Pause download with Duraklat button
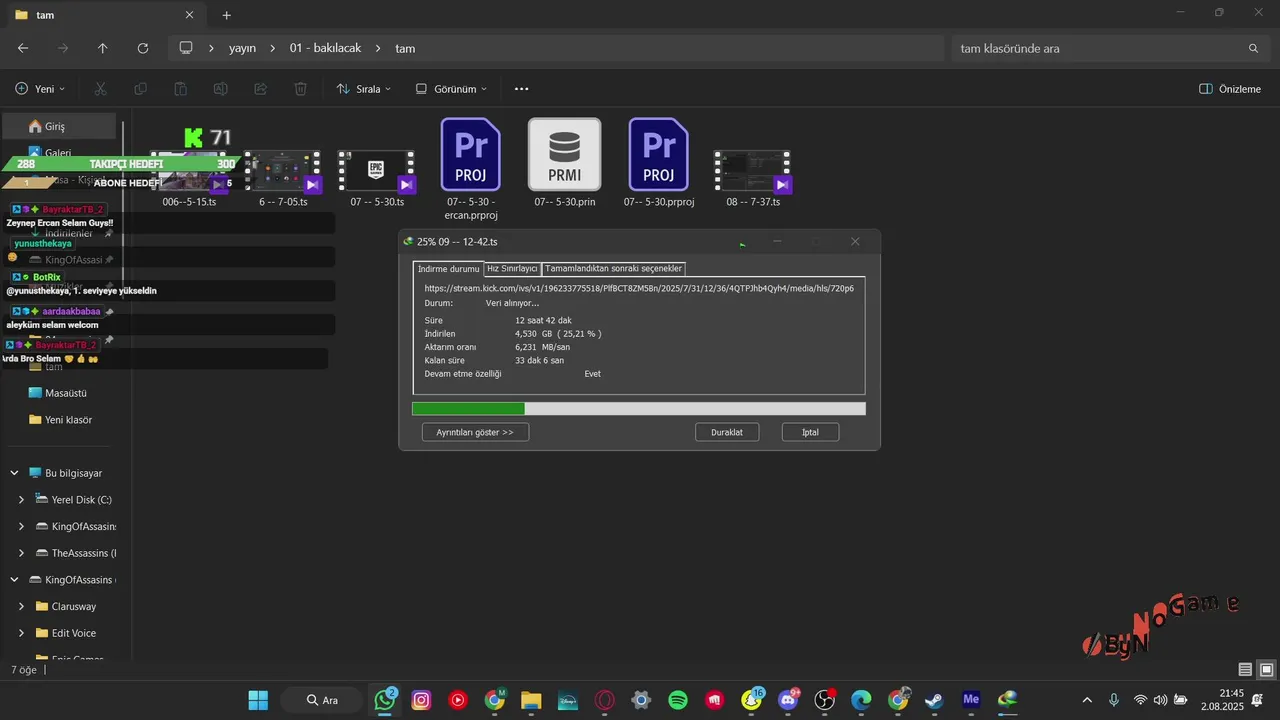 point(727,432)
